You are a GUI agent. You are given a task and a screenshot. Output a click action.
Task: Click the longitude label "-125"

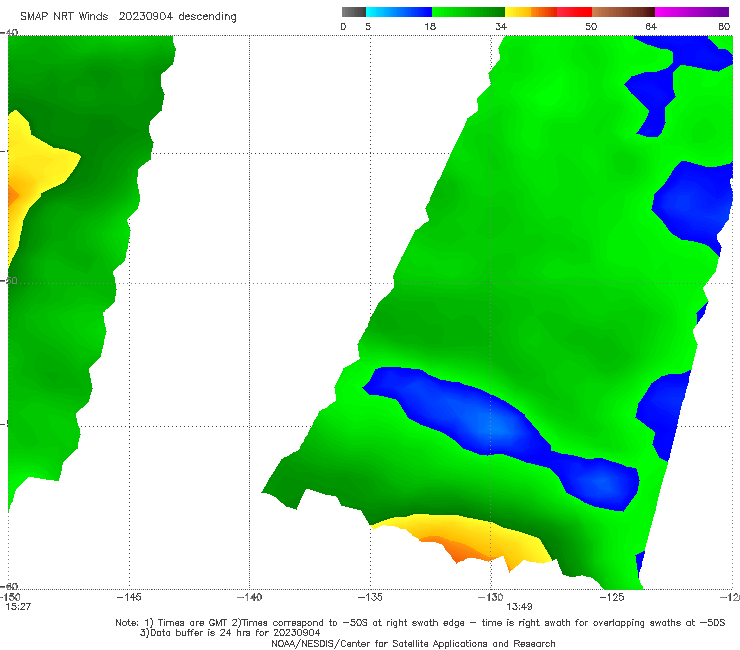(612, 597)
